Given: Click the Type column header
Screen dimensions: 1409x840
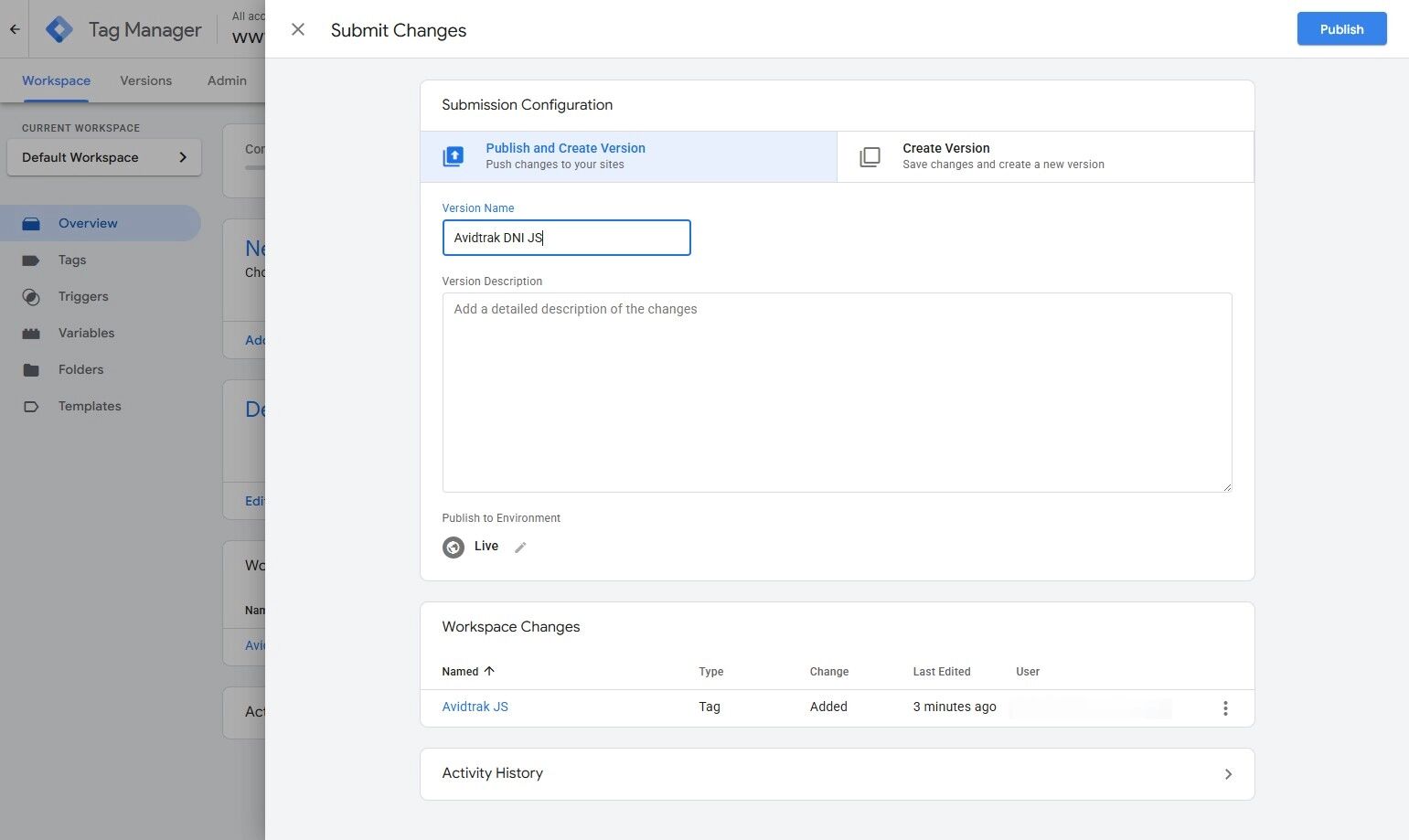Looking at the screenshot, I should pos(710,671).
